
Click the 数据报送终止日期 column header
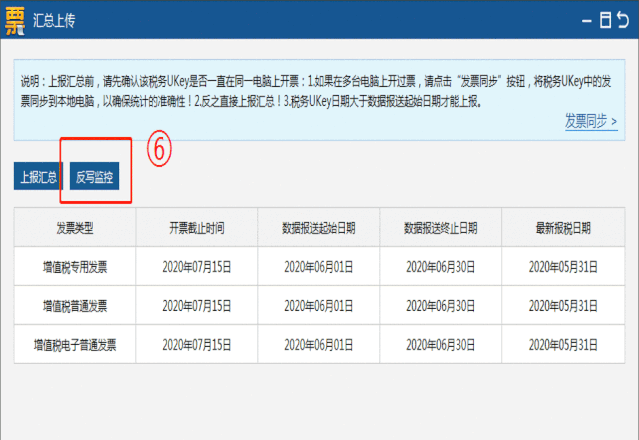click(x=441, y=228)
